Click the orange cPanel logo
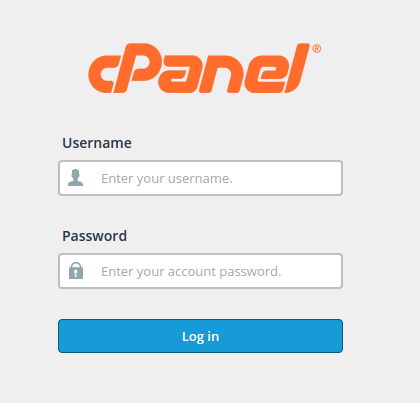This screenshot has width=420, height=403. 204,68
